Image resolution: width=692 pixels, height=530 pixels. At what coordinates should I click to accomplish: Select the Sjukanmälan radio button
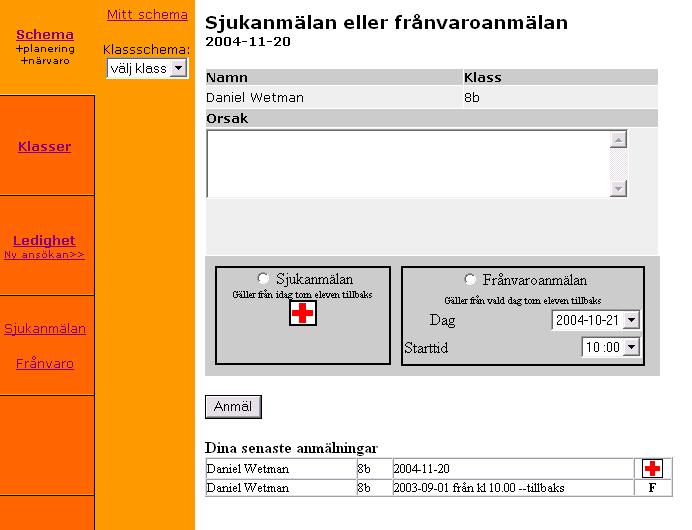[263, 278]
